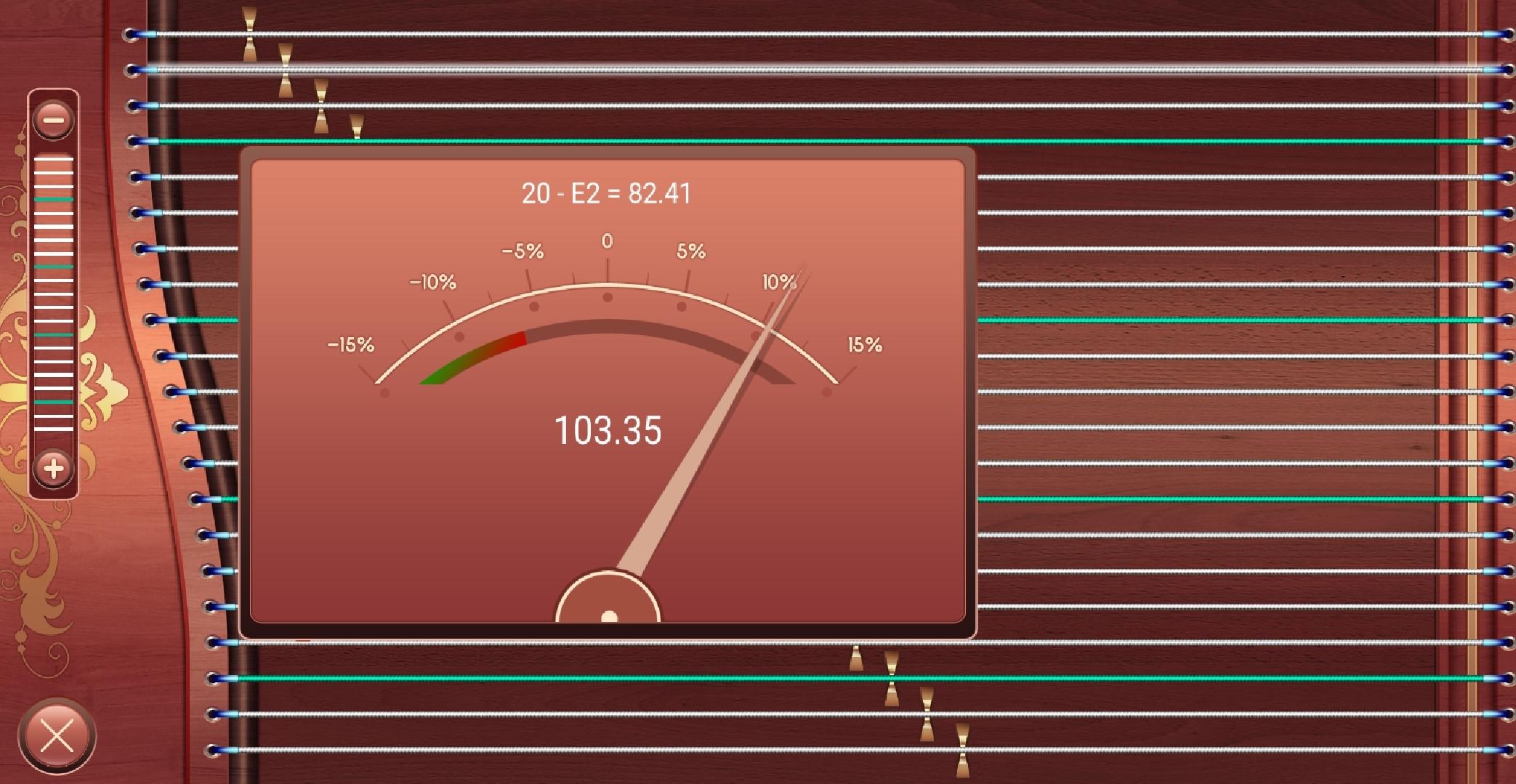
Task: Click the 0 mark on the tuner gauge
Action: click(607, 241)
